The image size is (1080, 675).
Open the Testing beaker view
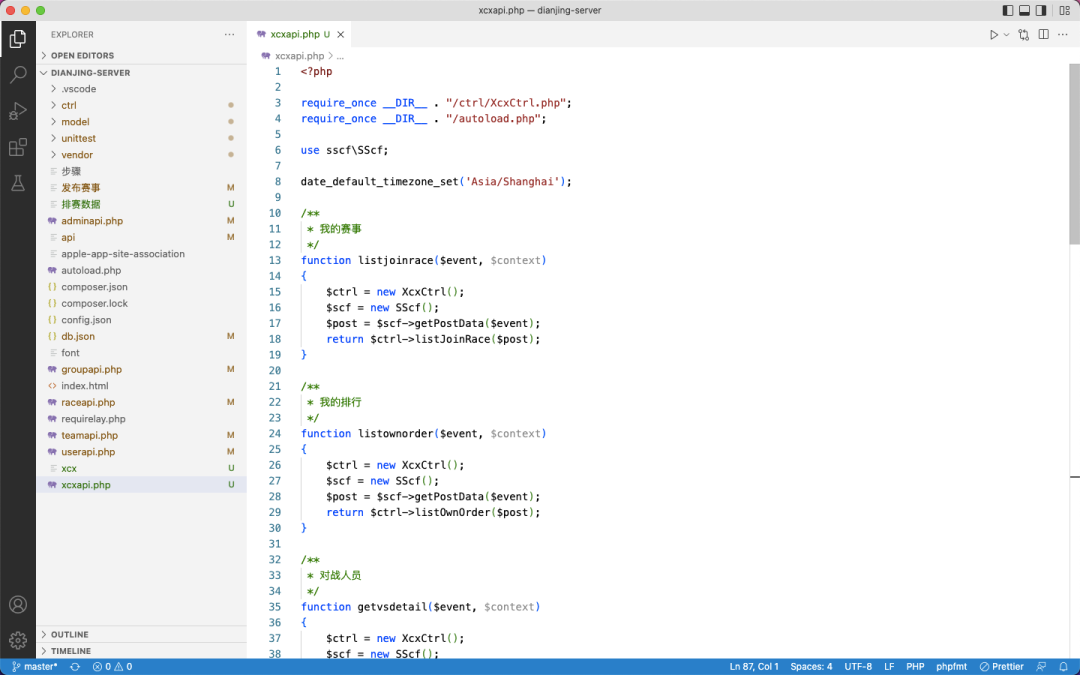(18, 183)
